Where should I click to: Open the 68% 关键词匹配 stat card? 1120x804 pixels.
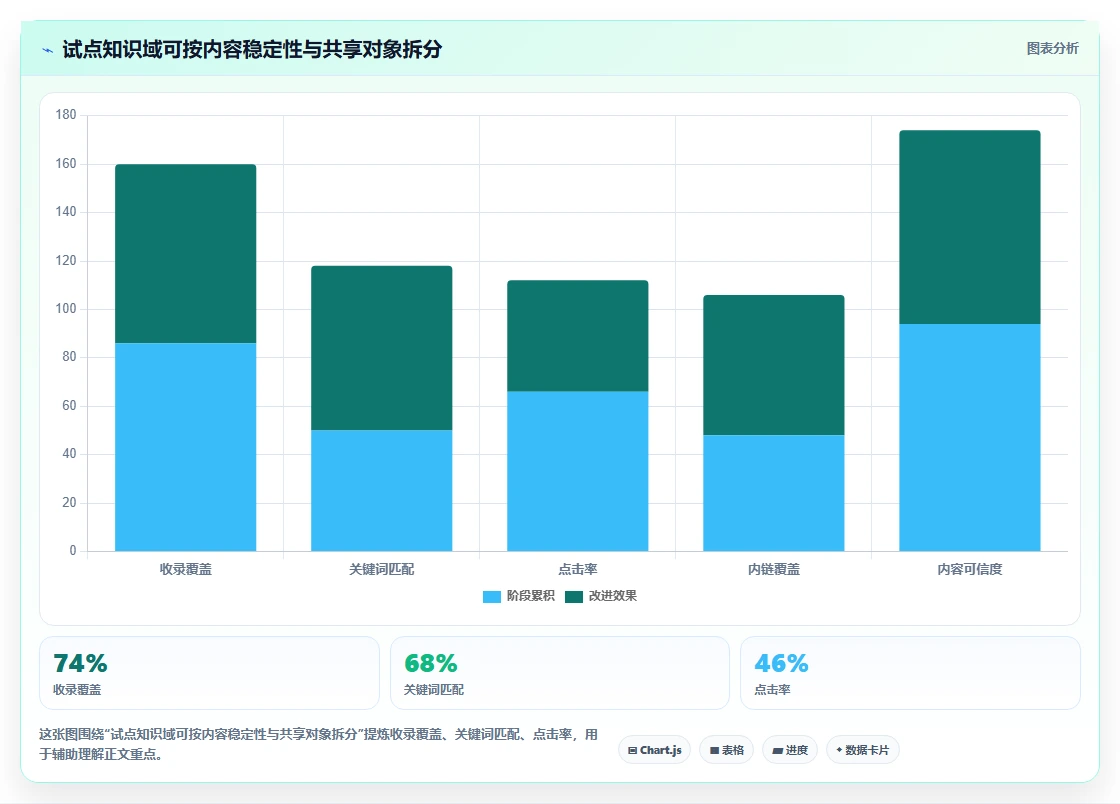[x=559, y=673]
